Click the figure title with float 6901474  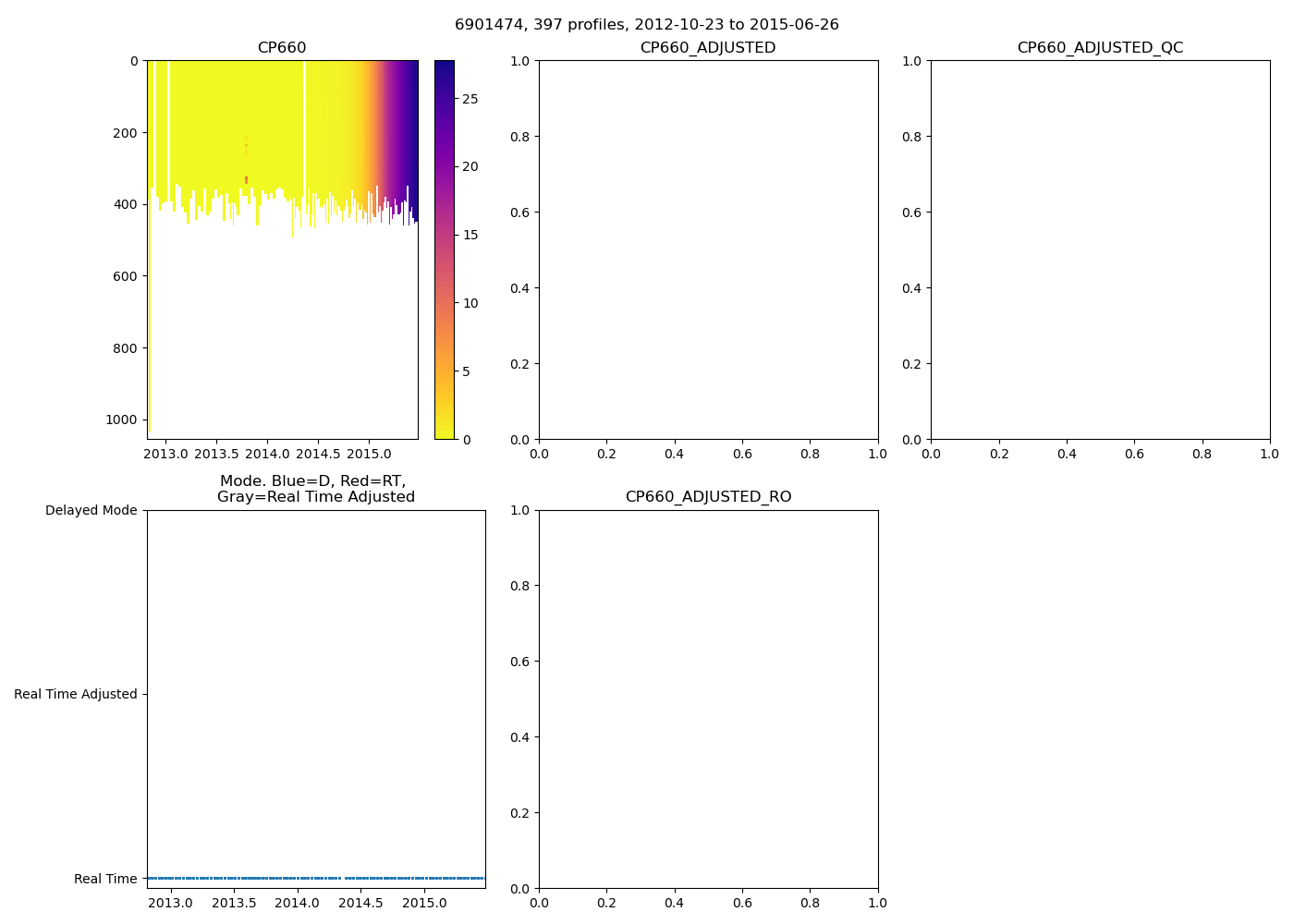click(646, 25)
